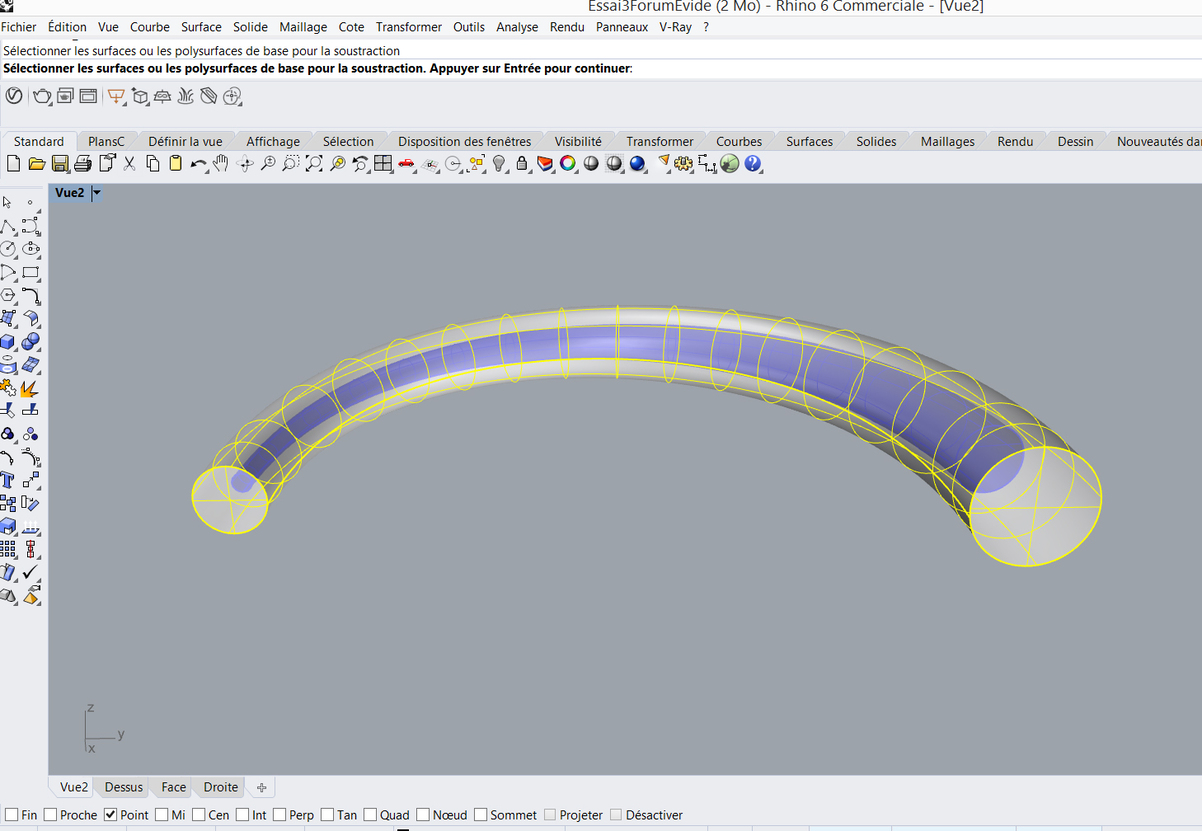Open the Vue2 viewport title dropdown arrow

click(97, 193)
